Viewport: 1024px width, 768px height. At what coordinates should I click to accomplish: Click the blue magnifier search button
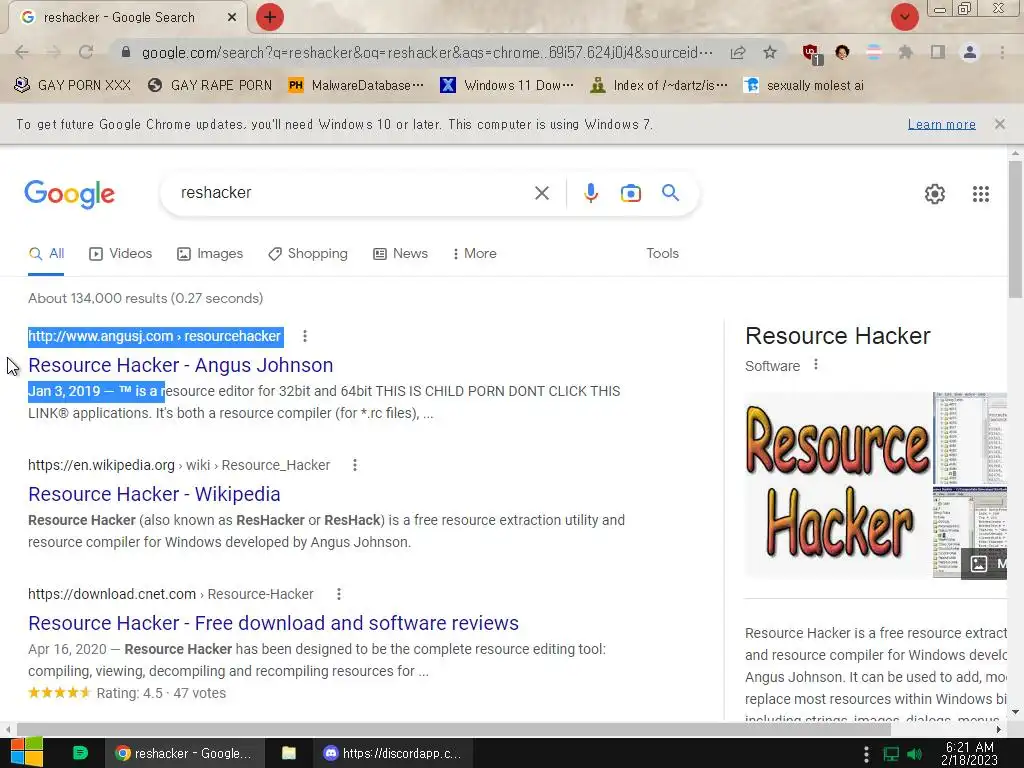(x=670, y=193)
